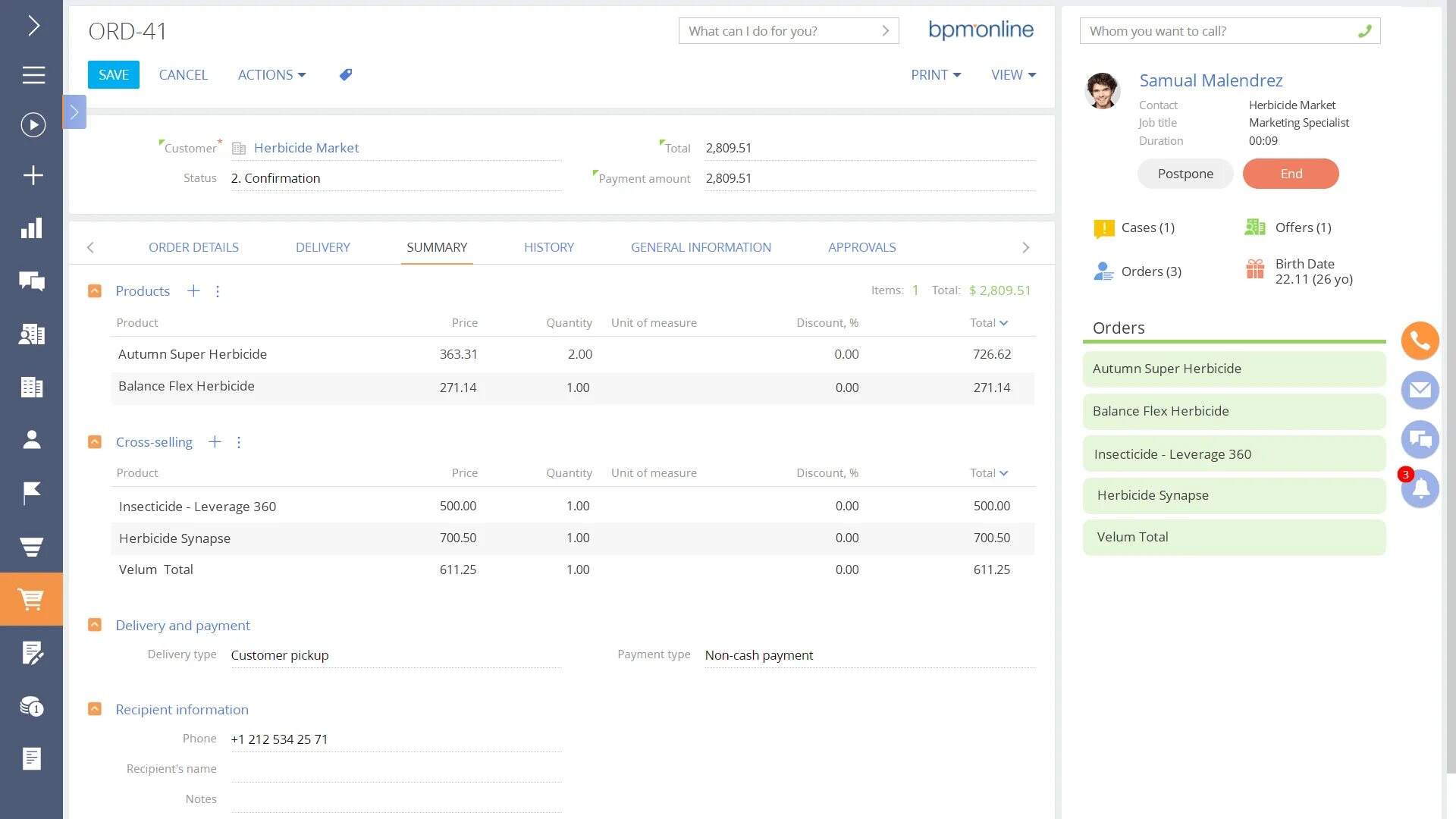This screenshot has width=1456, height=819.
Task: Collapse the Delivery and payment section
Action: click(95, 625)
